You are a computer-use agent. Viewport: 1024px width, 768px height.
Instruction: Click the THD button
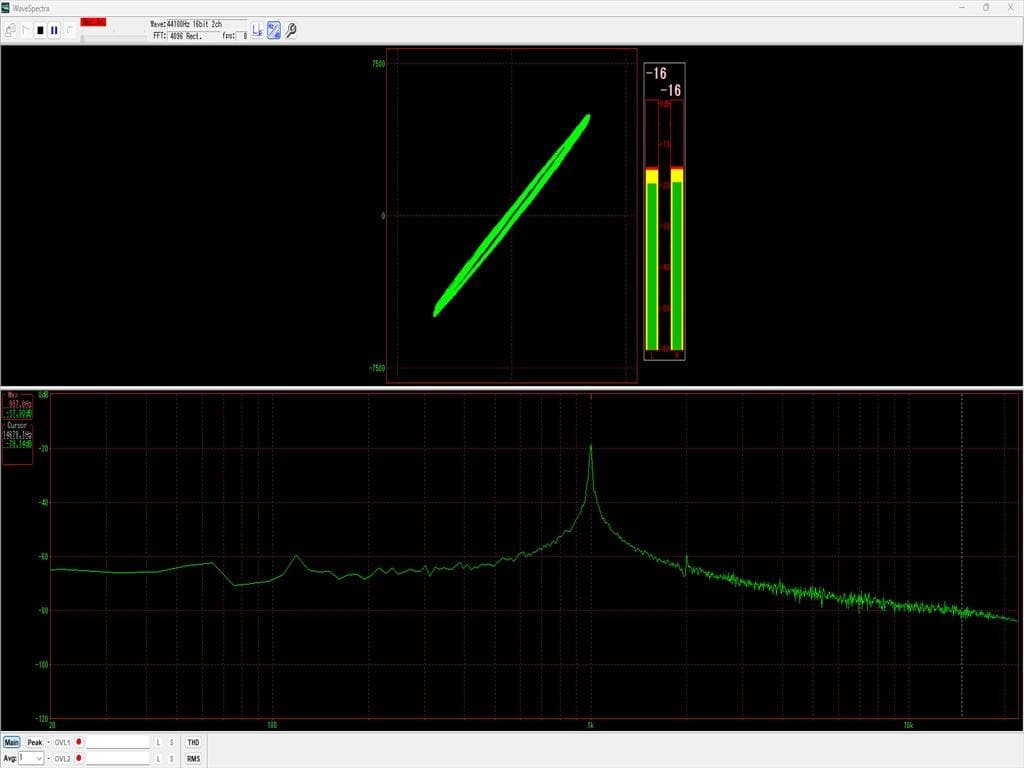click(x=193, y=743)
